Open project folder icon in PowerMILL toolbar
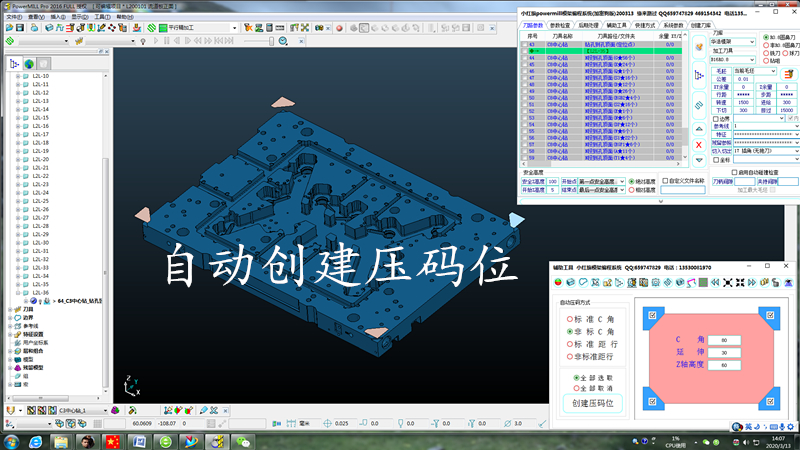The height and width of the screenshot is (450, 800). point(10,28)
